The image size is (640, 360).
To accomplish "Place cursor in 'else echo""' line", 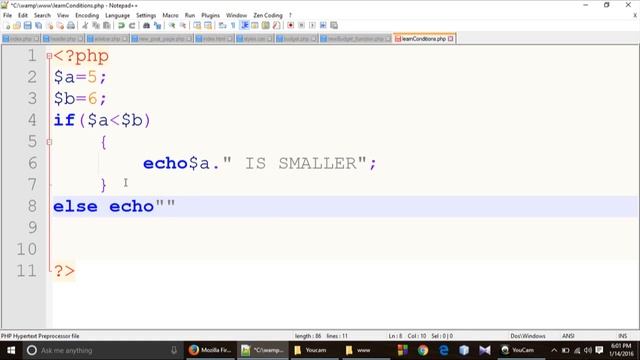I will pos(345,206).
